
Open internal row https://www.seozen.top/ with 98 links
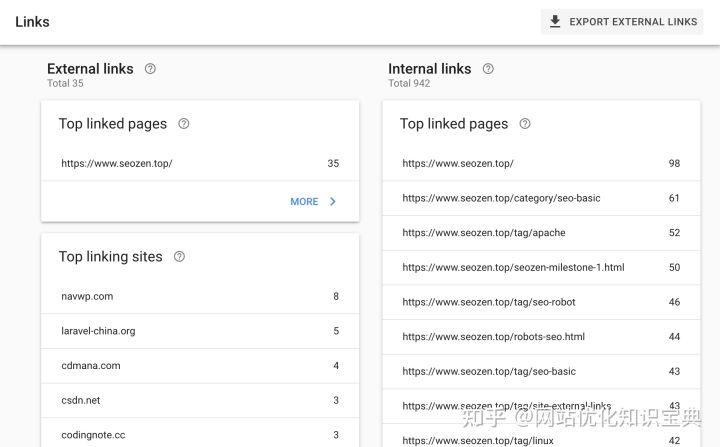click(x=541, y=164)
